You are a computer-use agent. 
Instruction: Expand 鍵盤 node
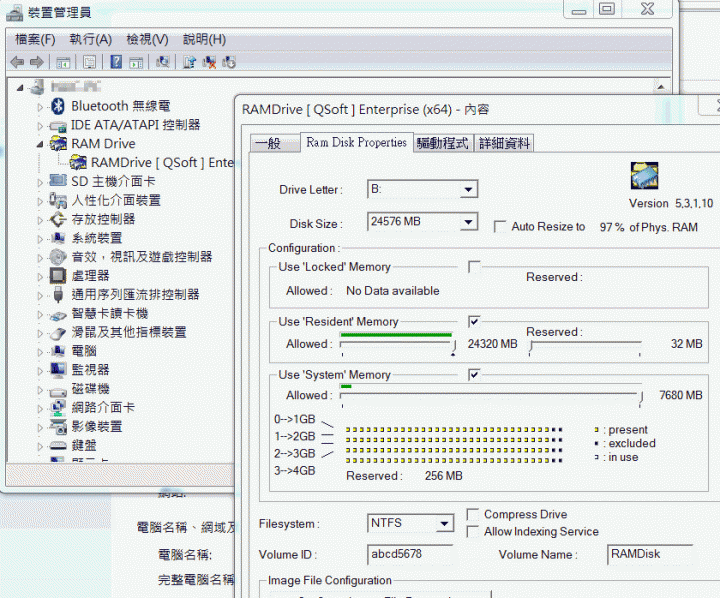click(x=40, y=446)
